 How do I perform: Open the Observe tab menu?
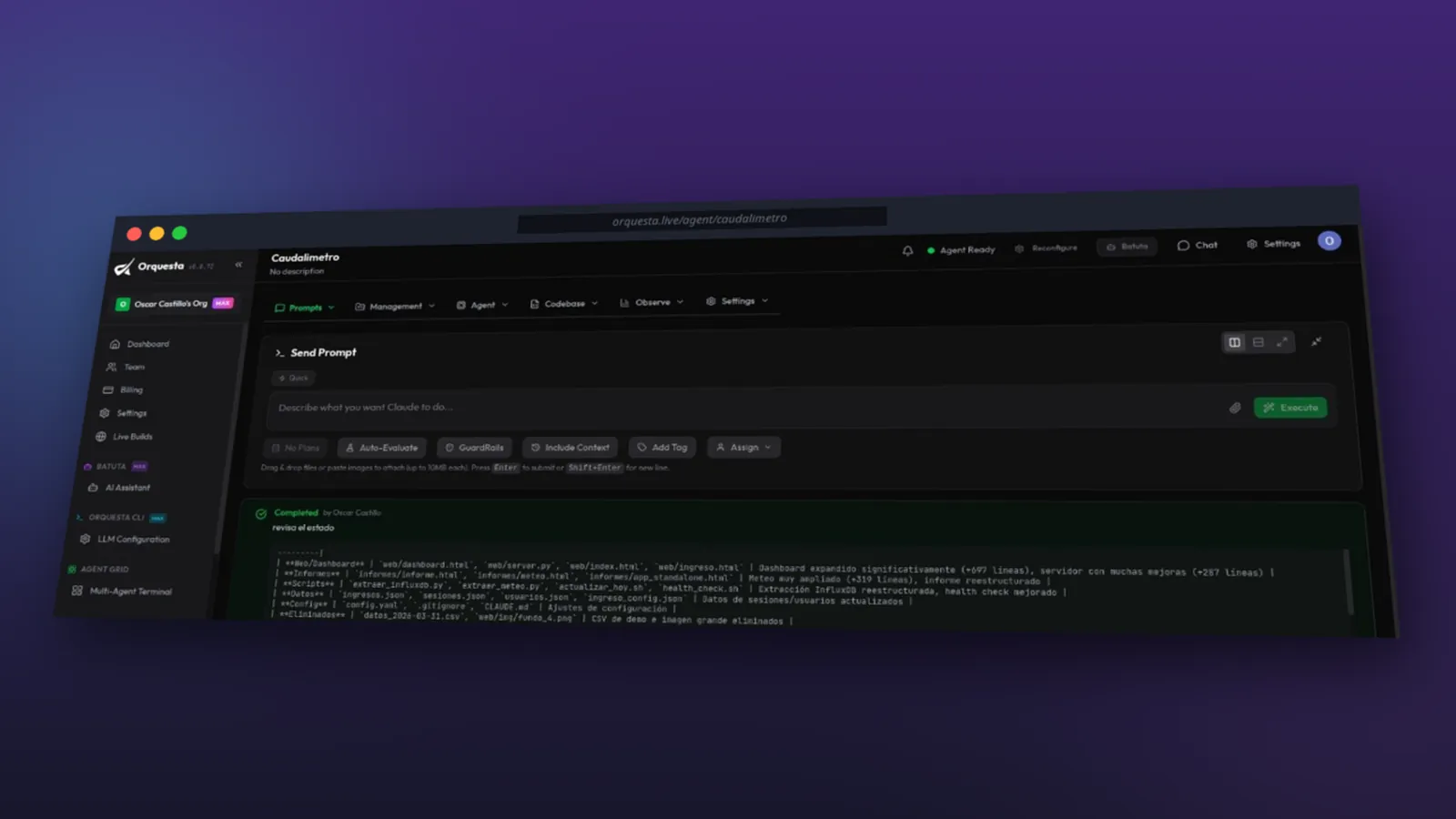[x=652, y=302]
